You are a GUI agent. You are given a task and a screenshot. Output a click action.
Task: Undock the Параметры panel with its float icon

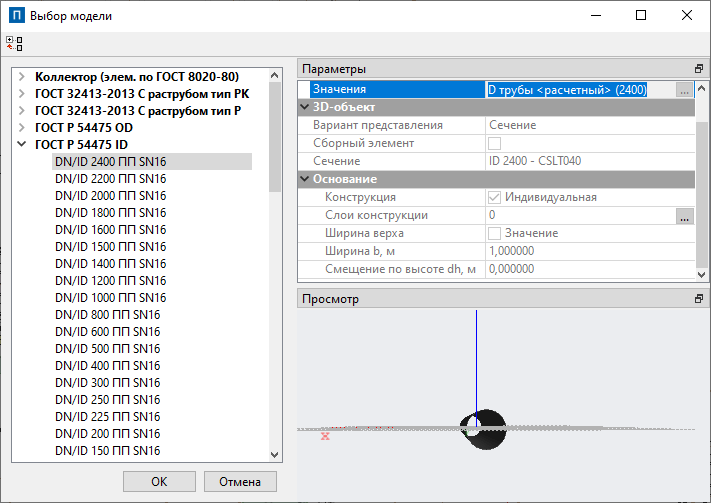pos(699,69)
